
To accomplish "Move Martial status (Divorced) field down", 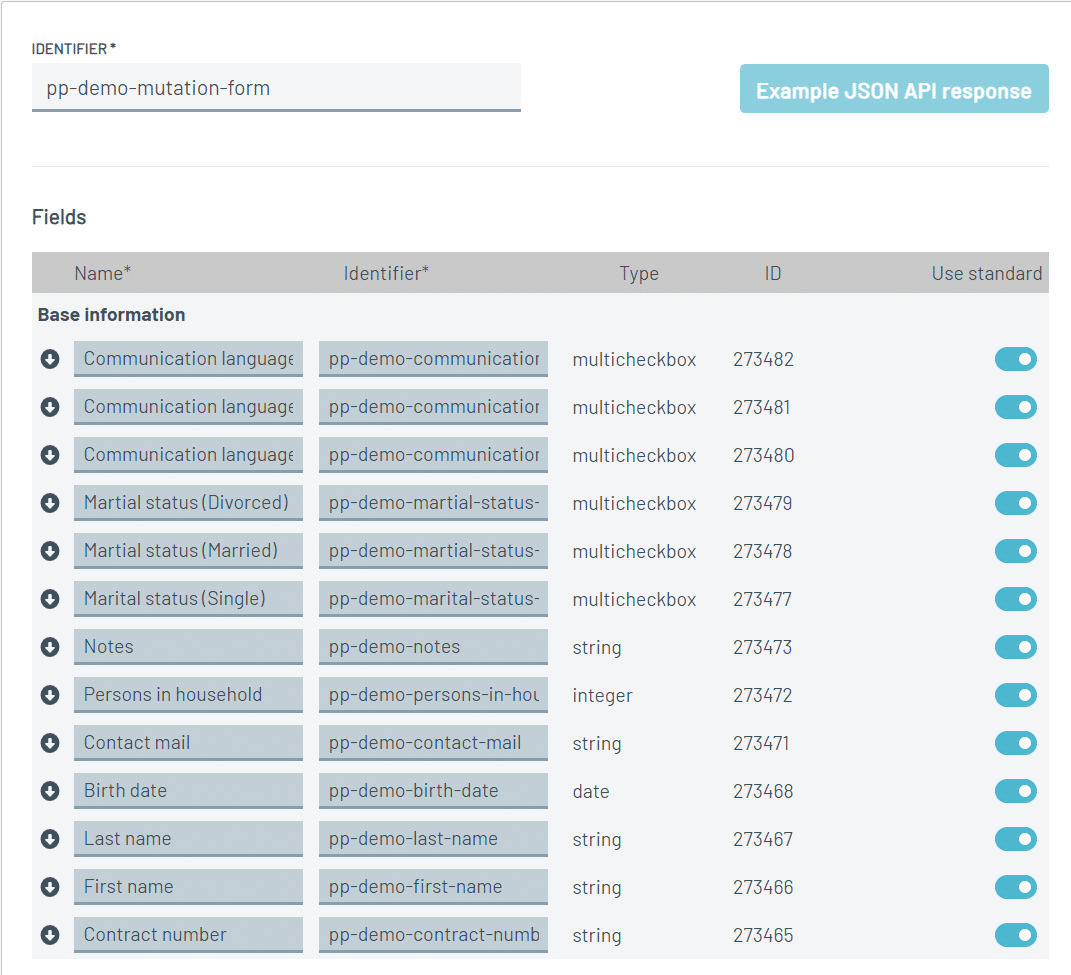I will tap(50, 503).
